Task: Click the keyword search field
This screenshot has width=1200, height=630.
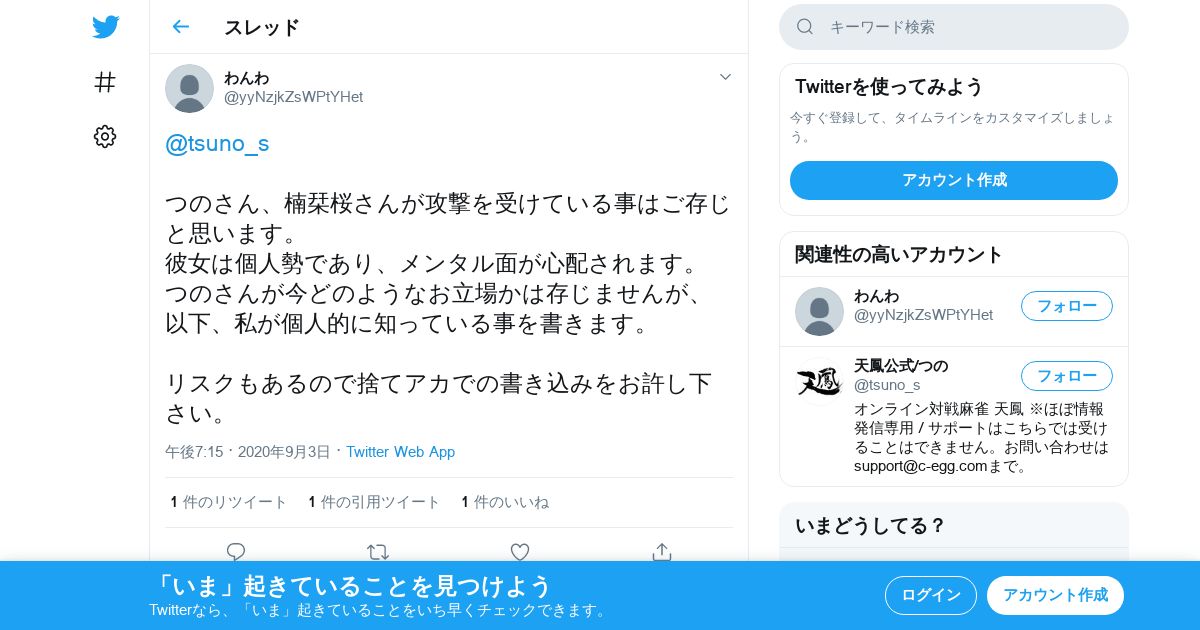Action: pyautogui.click(x=954, y=27)
